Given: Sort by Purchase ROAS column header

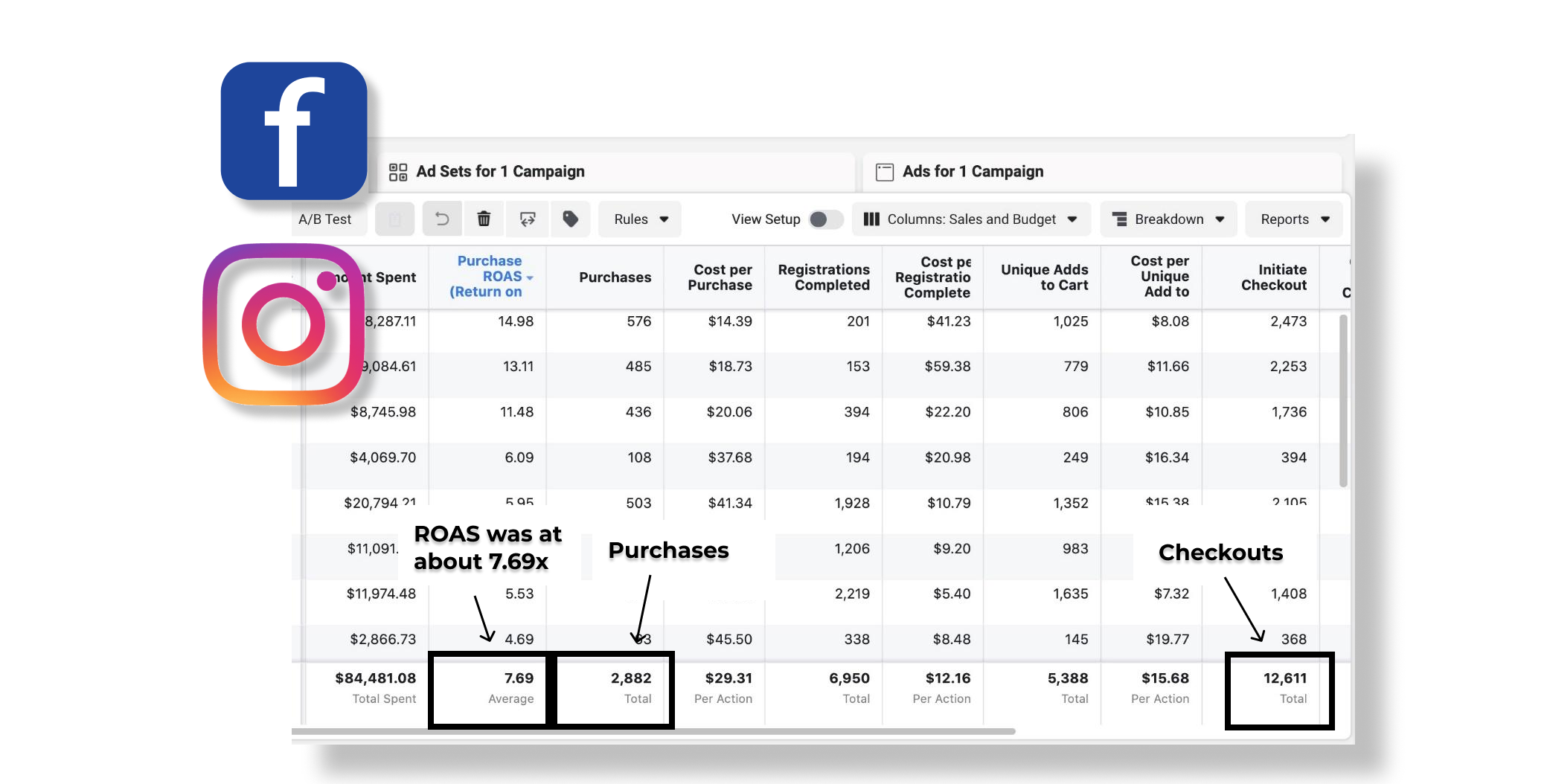Looking at the screenshot, I should tap(487, 277).
